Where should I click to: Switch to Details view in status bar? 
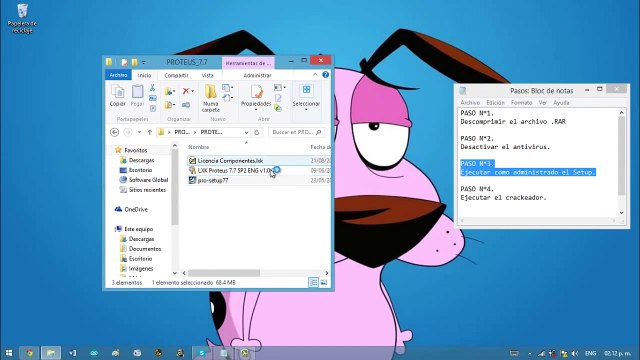pyautogui.click(x=313, y=282)
